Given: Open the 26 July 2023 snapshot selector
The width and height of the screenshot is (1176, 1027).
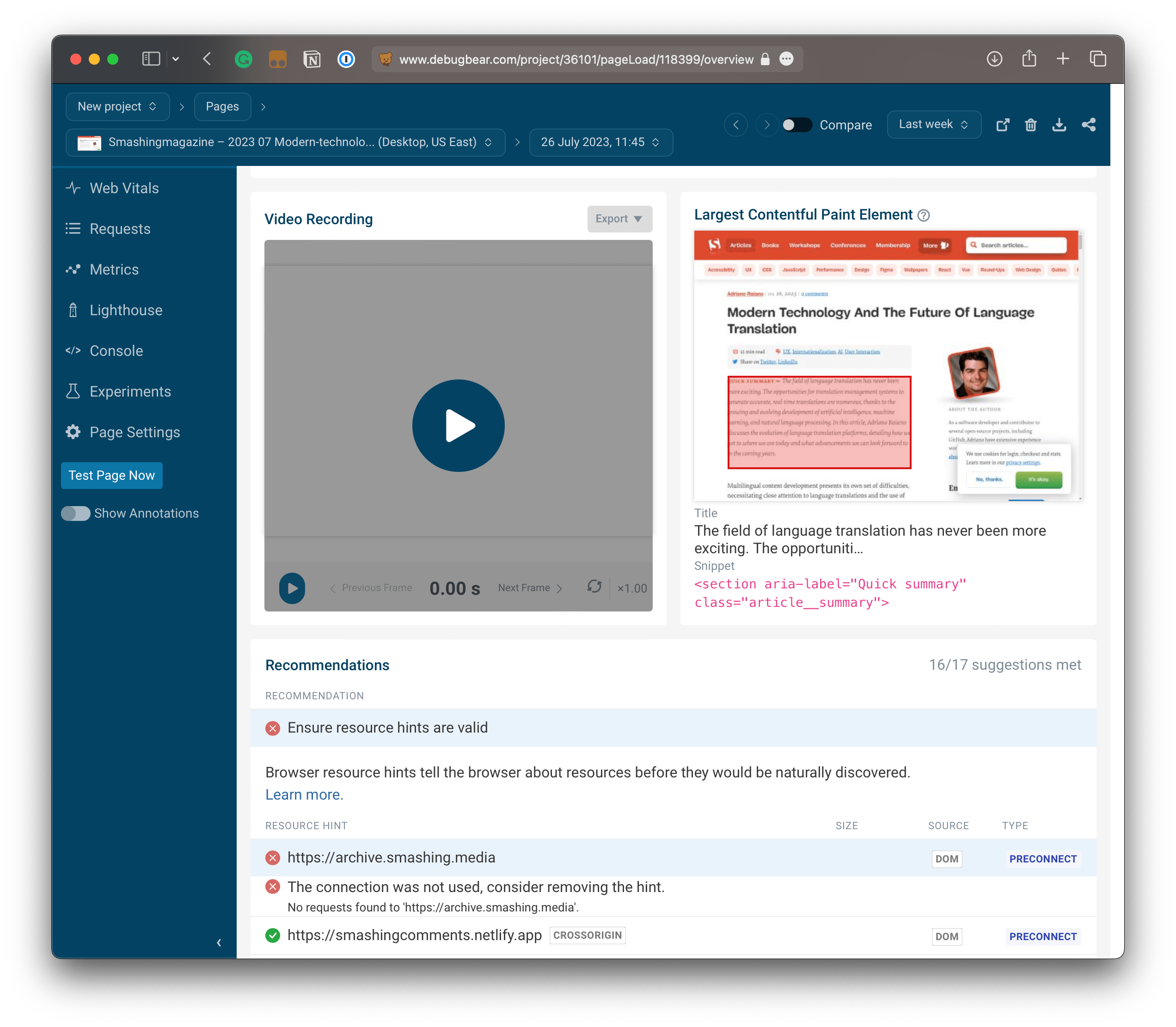Looking at the screenshot, I should click(600, 142).
